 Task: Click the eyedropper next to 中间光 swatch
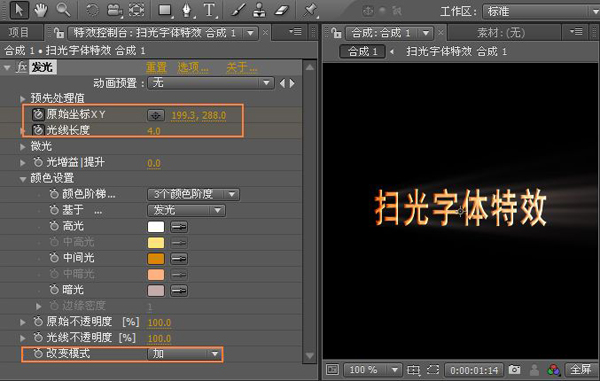point(179,259)
